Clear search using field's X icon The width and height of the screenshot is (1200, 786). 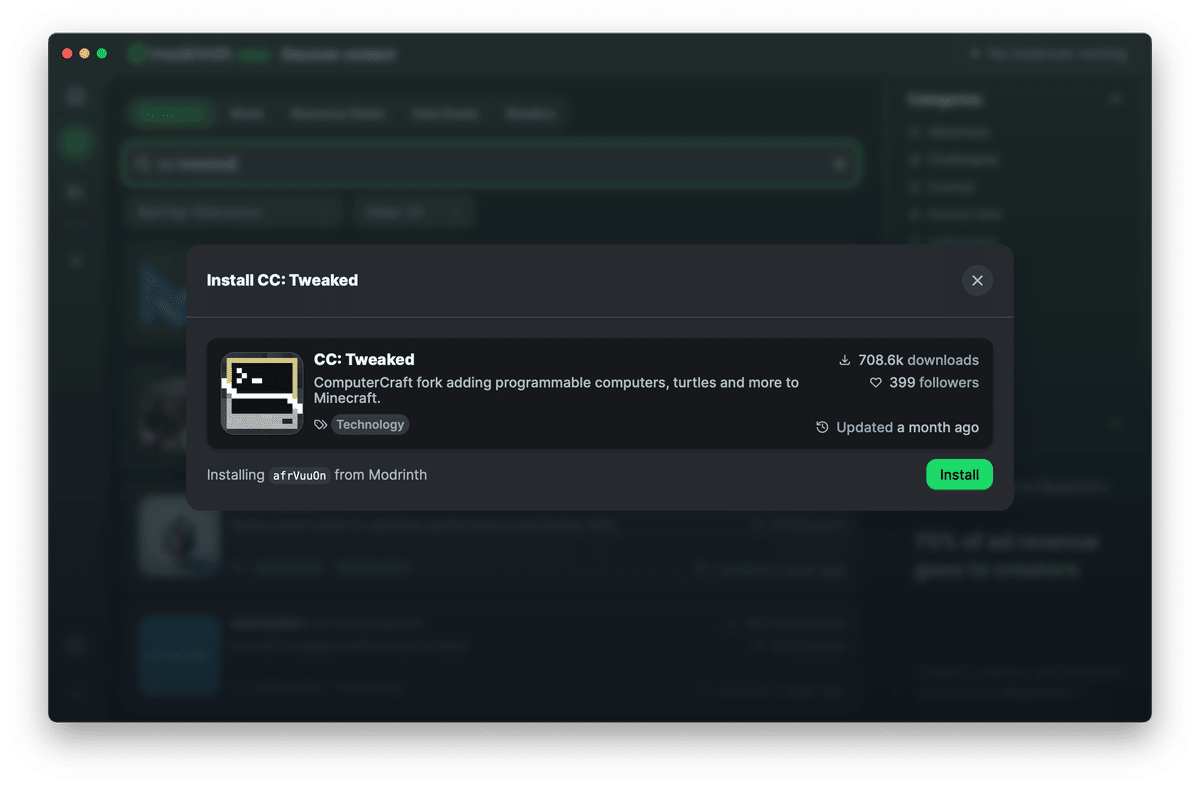pos(840,163)
